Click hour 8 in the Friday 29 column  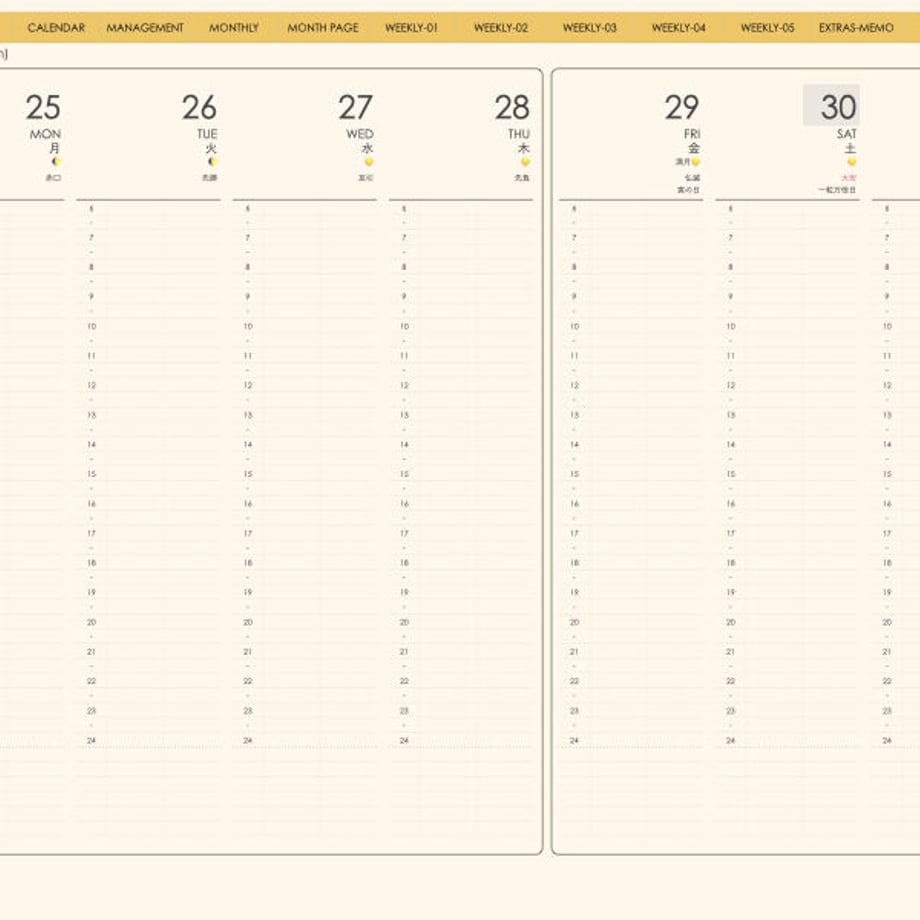click(x=574, y=267)
